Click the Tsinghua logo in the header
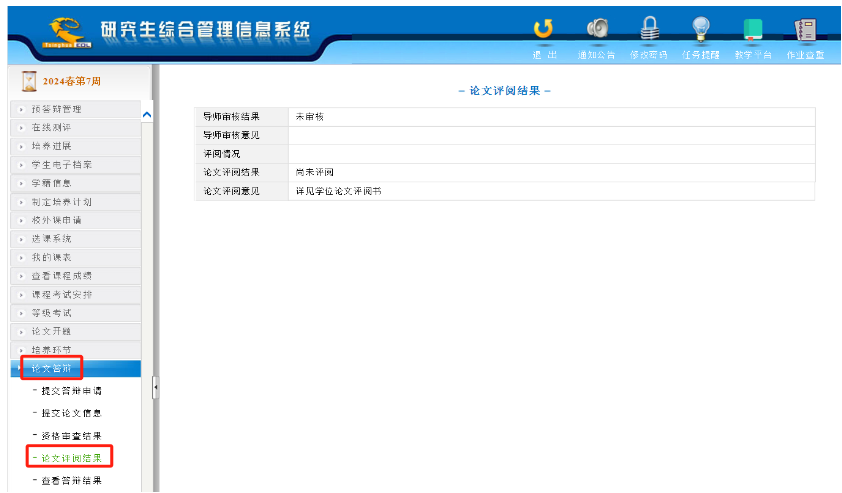Viewport: 842px width, 493px height. [x=67, y=33]
